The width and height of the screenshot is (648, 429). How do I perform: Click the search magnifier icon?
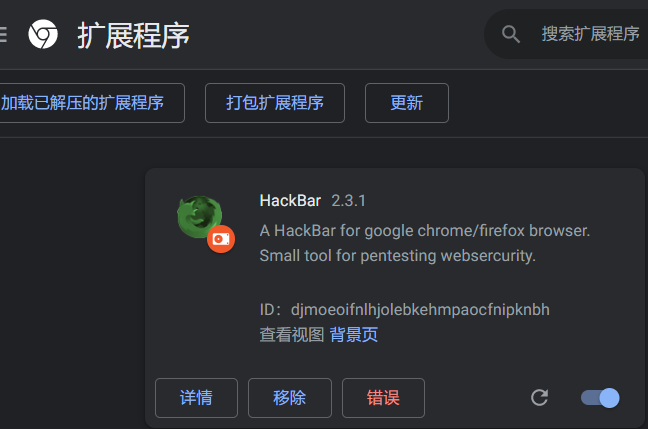pos(511,34)
